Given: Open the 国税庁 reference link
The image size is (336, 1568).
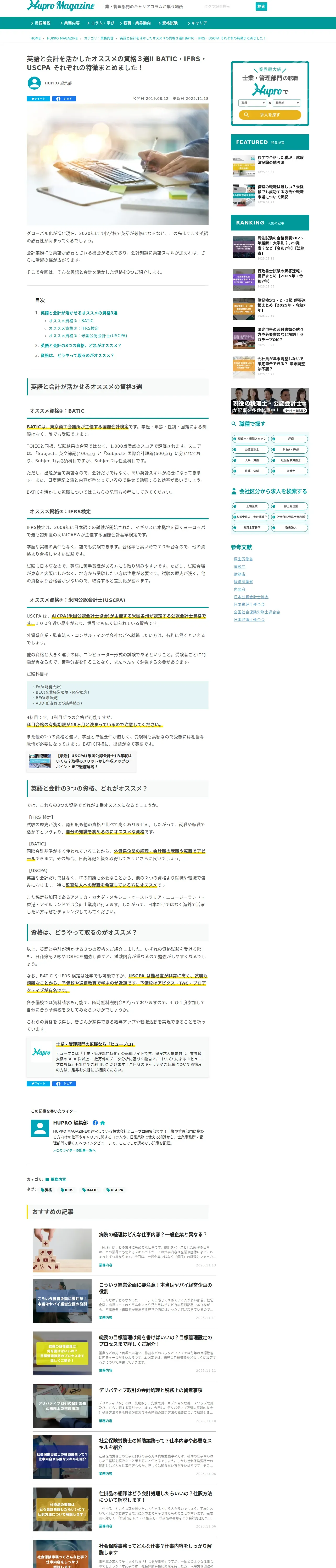Looking at the screenshot, I should coord(240,567).
